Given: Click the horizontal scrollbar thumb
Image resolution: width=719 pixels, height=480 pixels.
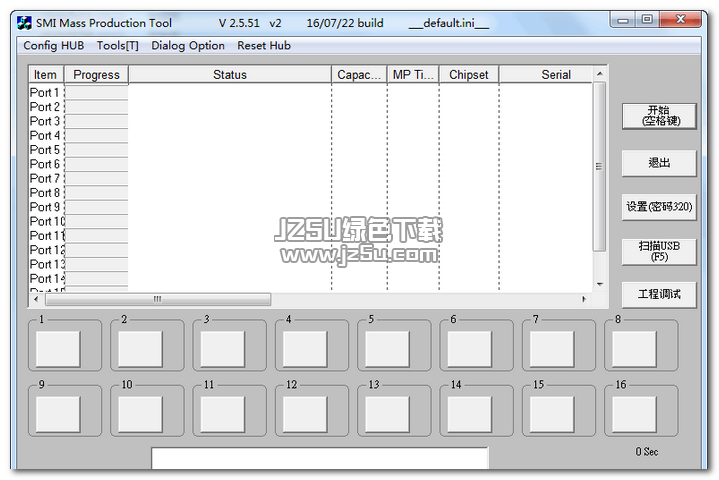Looking at the screenshot, I should pos(158,299).
